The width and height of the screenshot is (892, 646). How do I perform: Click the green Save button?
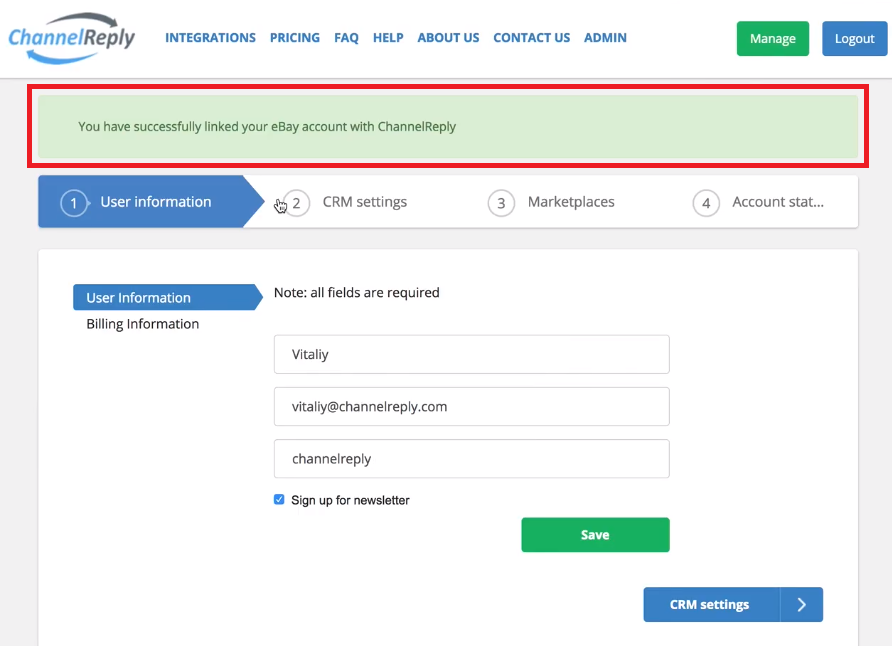pyautogui.click(x=595, y=535)
